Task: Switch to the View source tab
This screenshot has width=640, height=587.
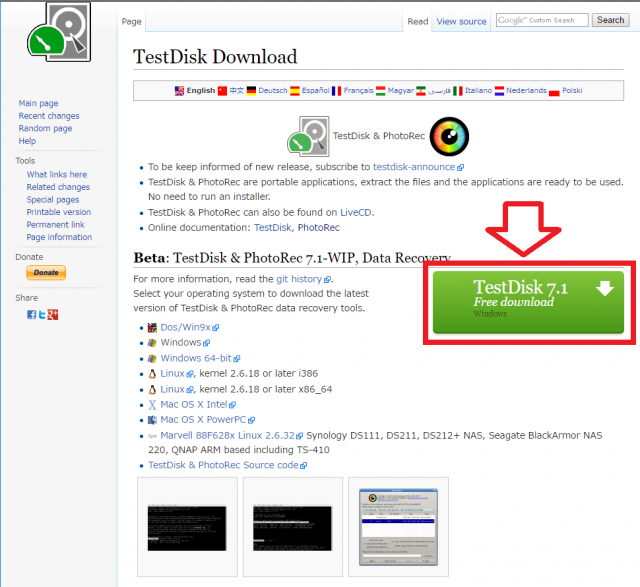Action: tap(461, 21)
